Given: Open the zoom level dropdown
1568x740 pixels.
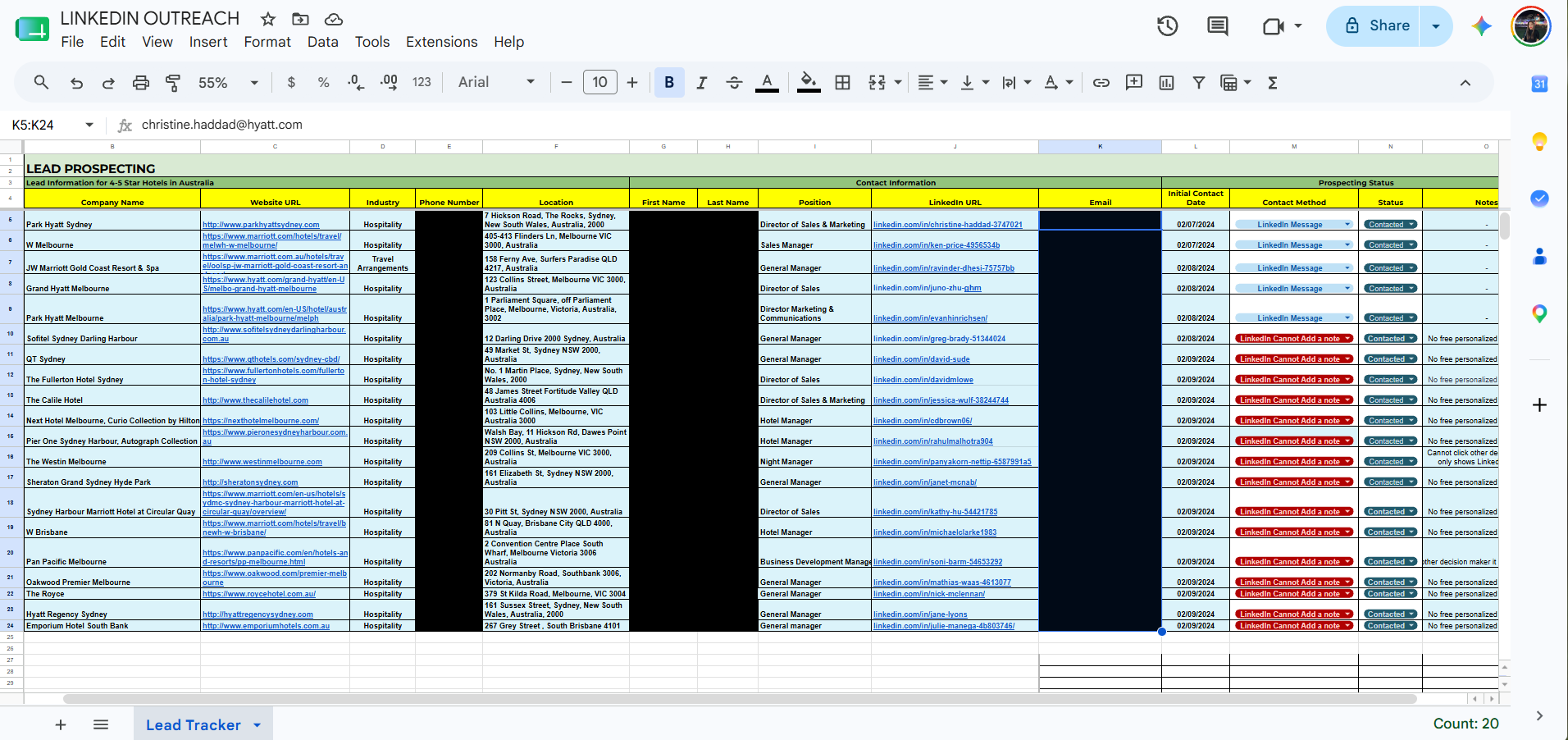Looking at the screenshot, I should [228, 82].
